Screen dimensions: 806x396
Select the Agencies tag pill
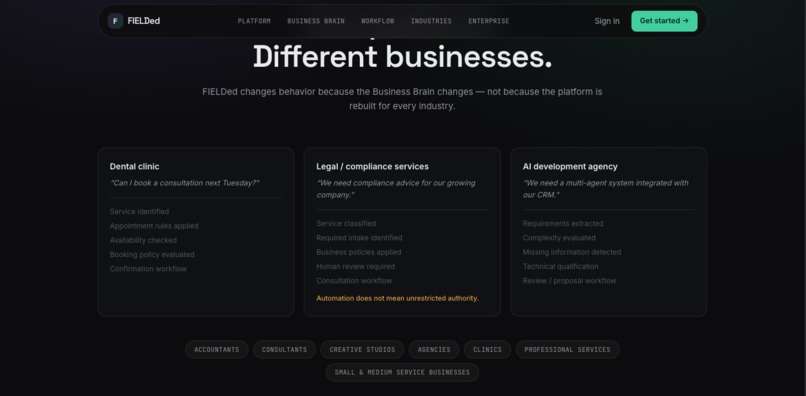pyautogui.click(x=434, y=350)
